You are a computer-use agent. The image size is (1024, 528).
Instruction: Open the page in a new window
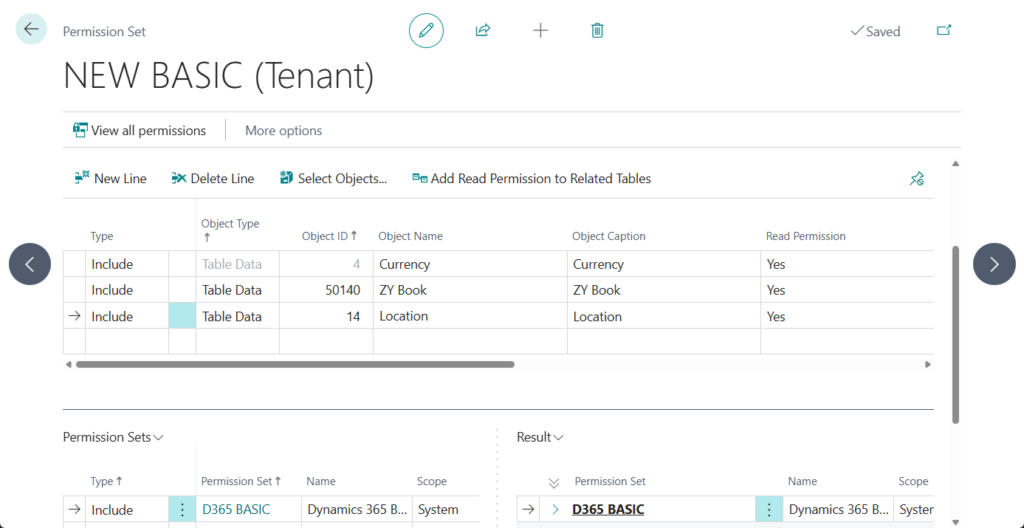coord(943,30)
